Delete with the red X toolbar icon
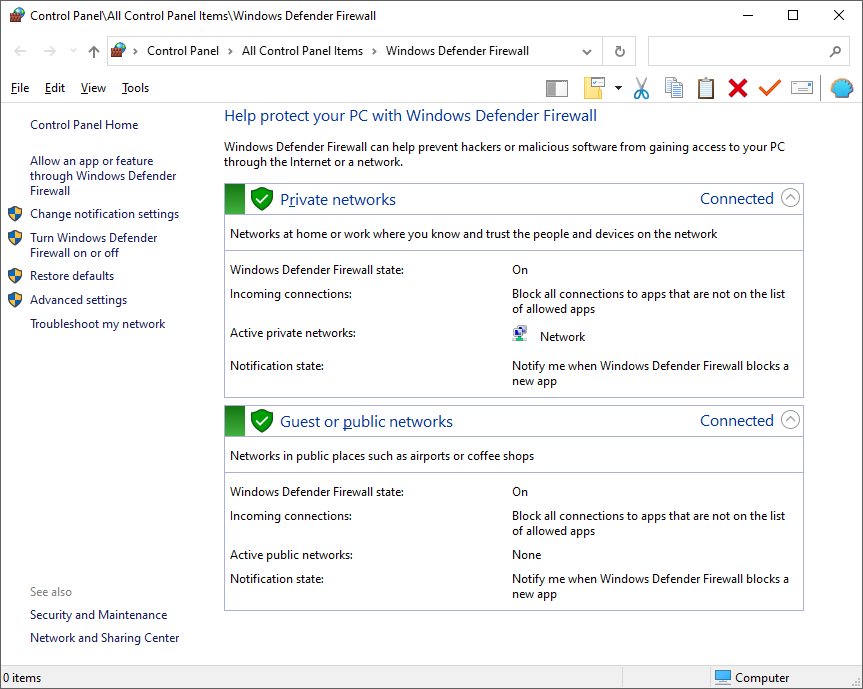 pos(738,88)
